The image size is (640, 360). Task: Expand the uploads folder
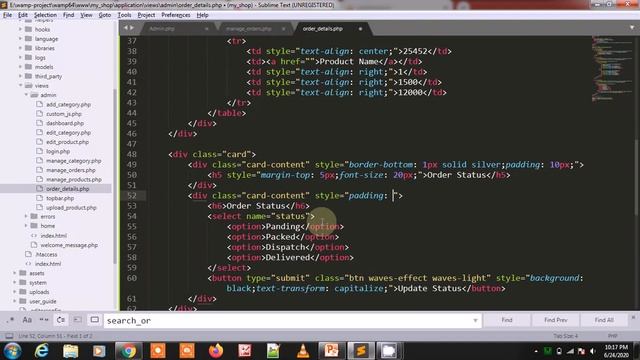15,292
